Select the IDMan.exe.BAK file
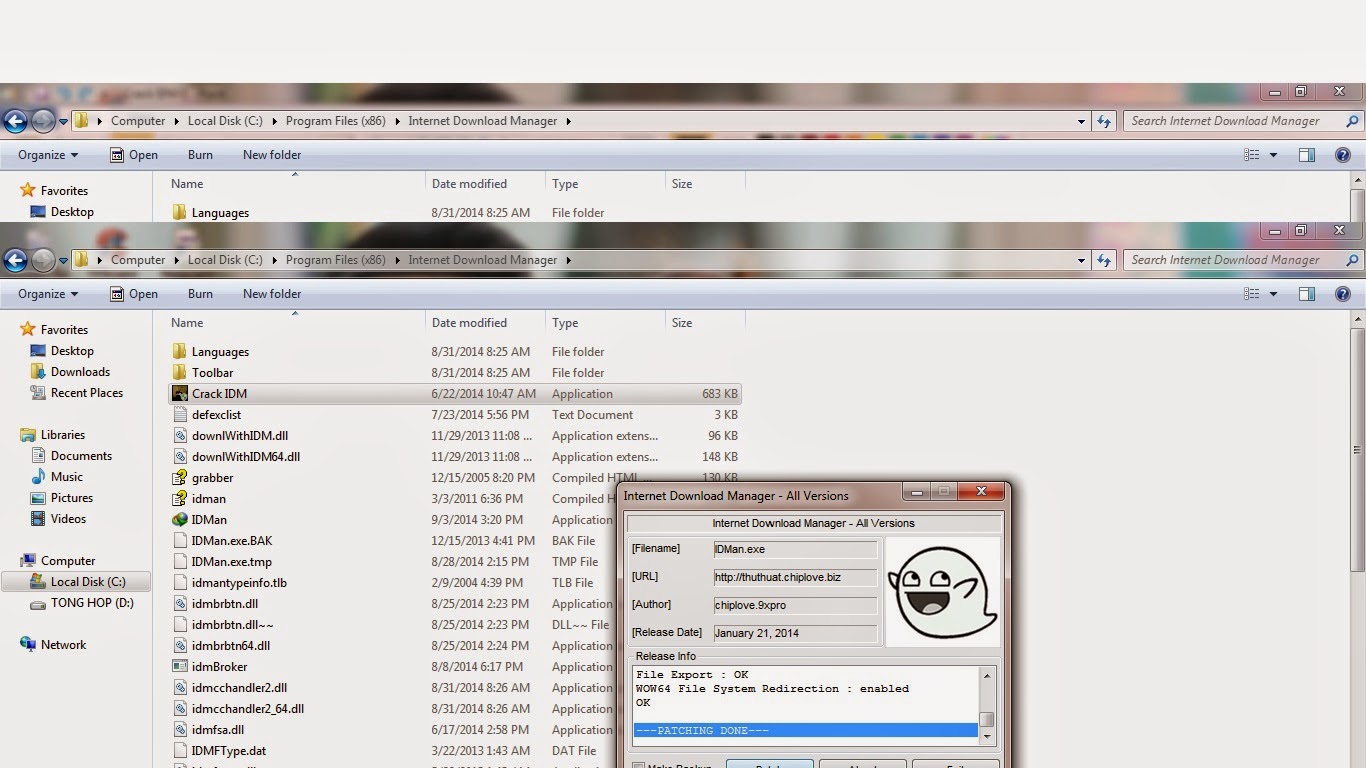The image size is (1366, 768). (232, 541)
